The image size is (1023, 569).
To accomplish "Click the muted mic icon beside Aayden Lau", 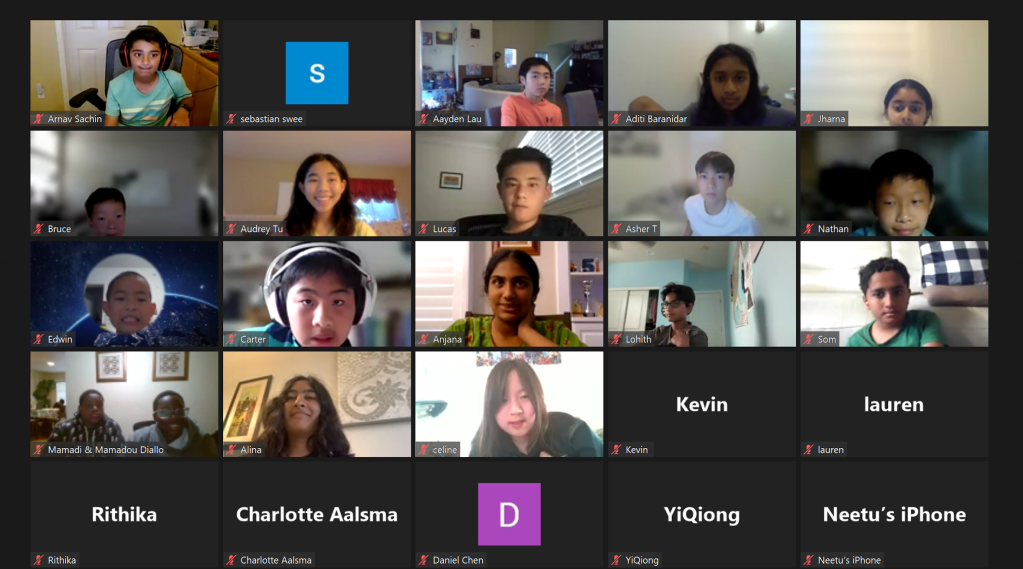I will tap(424, 119).
